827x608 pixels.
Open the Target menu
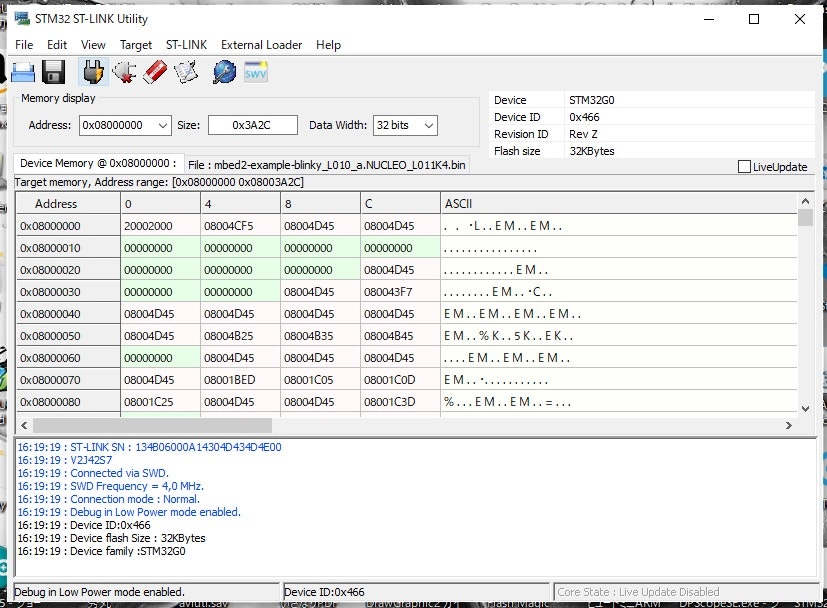[x=136, y=45]
